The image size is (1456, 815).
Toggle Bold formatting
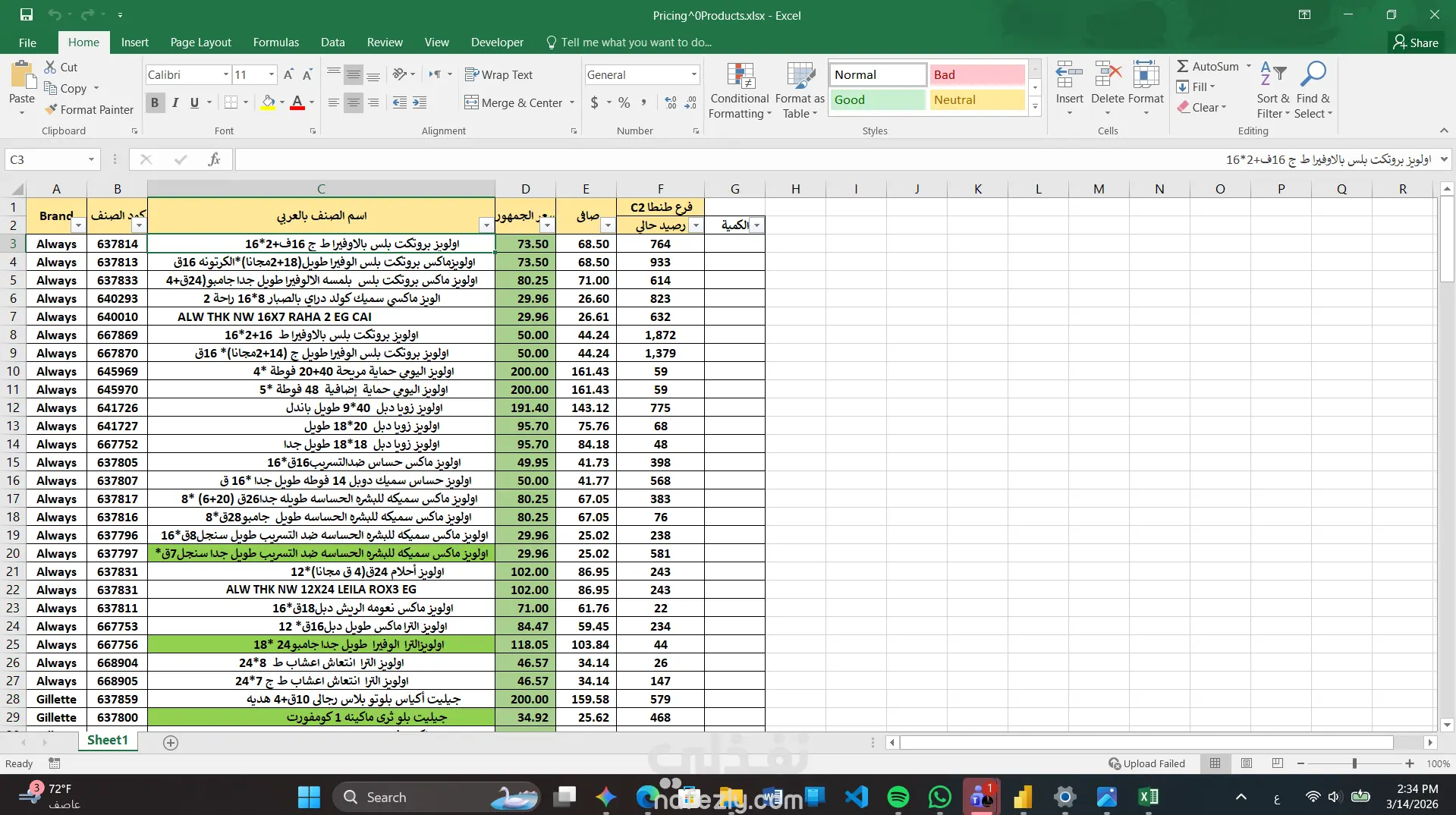point(155,102)
